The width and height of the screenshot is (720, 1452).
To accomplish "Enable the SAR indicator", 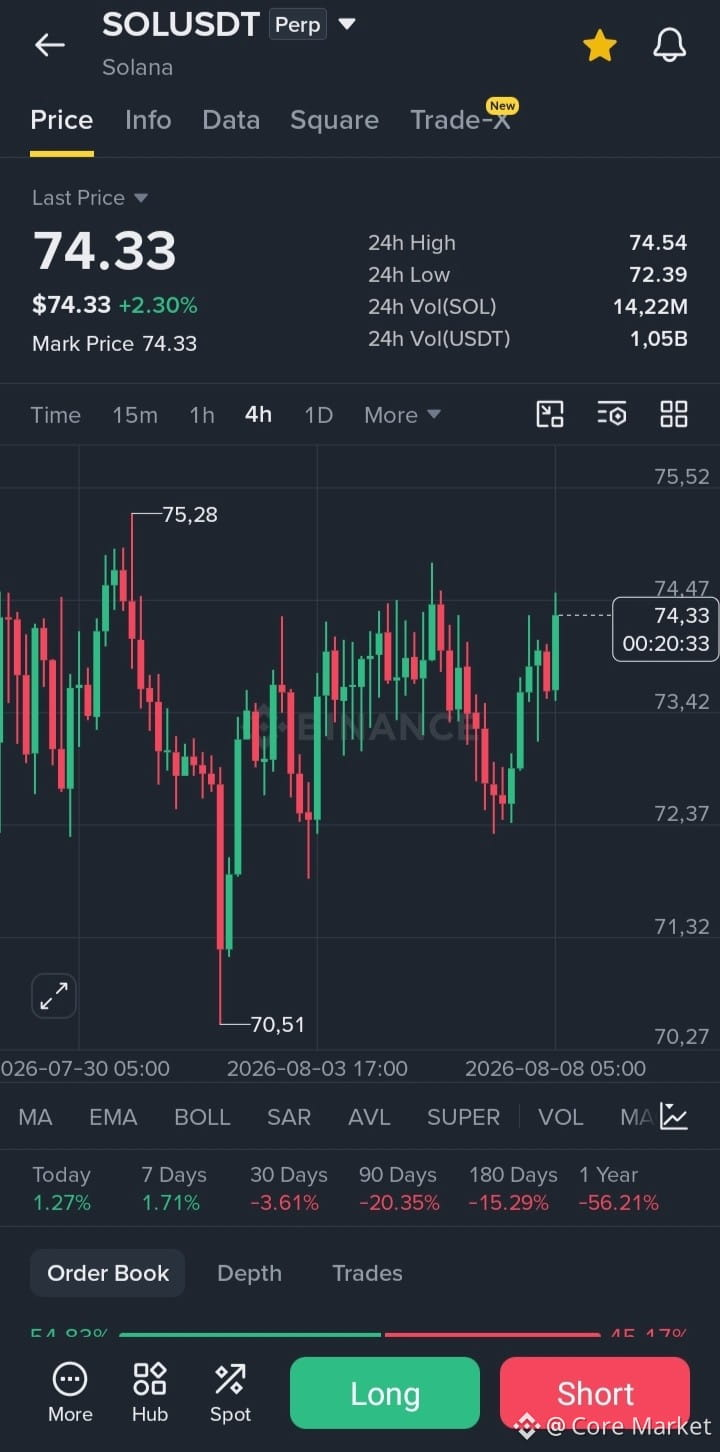I will [289, 1117].
